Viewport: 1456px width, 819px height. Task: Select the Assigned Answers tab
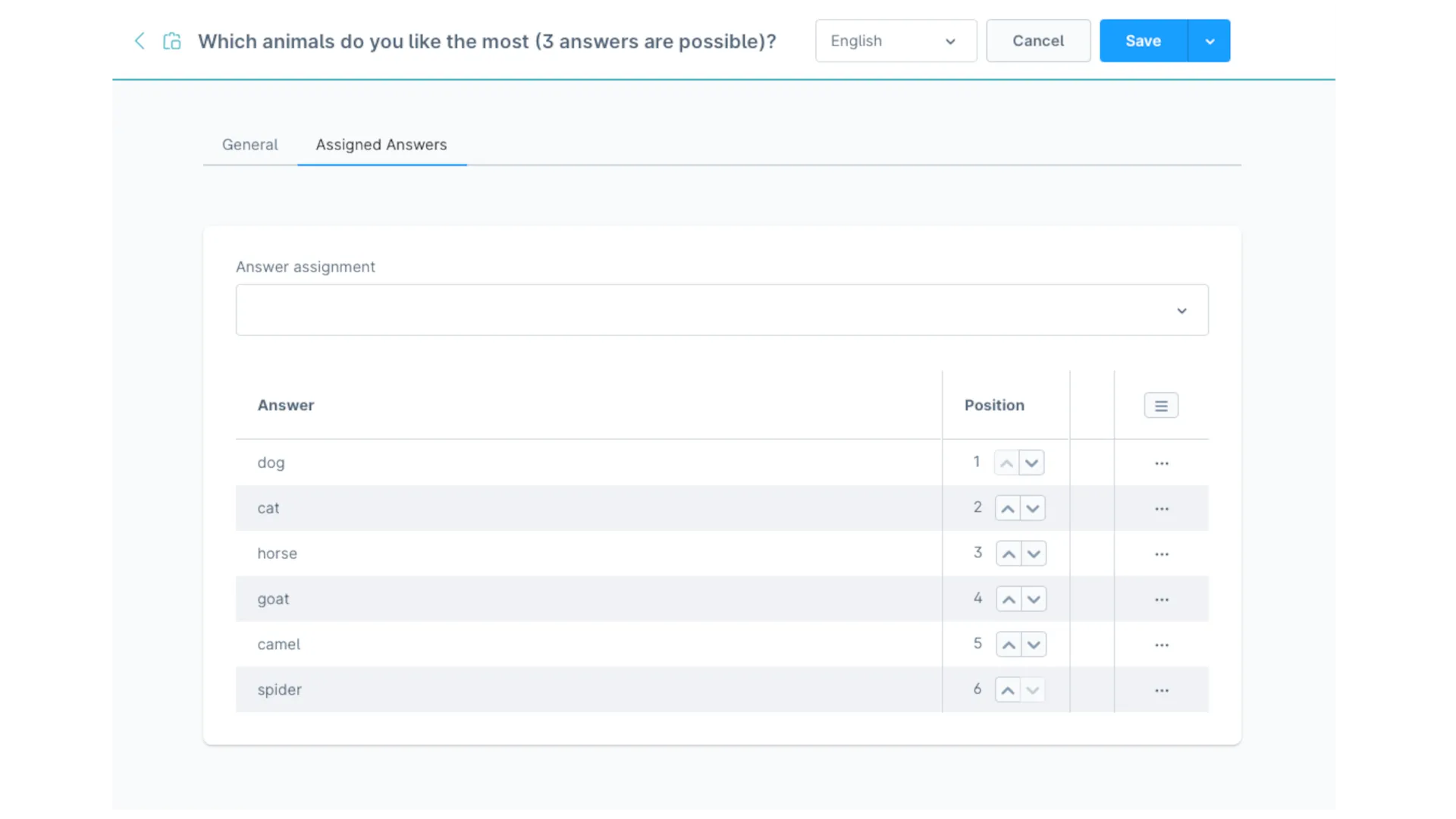coord(381,145)
